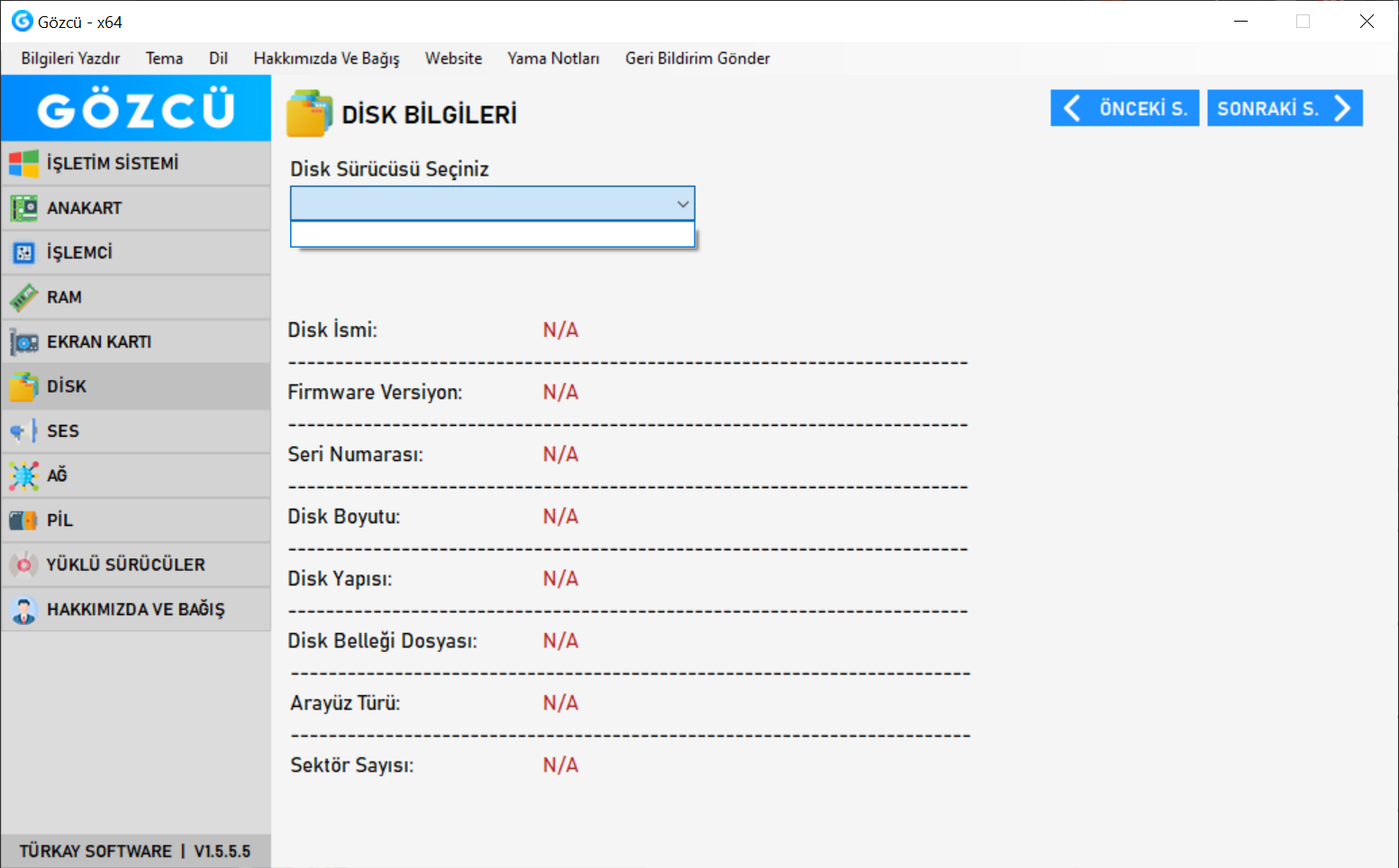Open the Yama Notları menu item

pyautogui.click(x=553, y=59)
